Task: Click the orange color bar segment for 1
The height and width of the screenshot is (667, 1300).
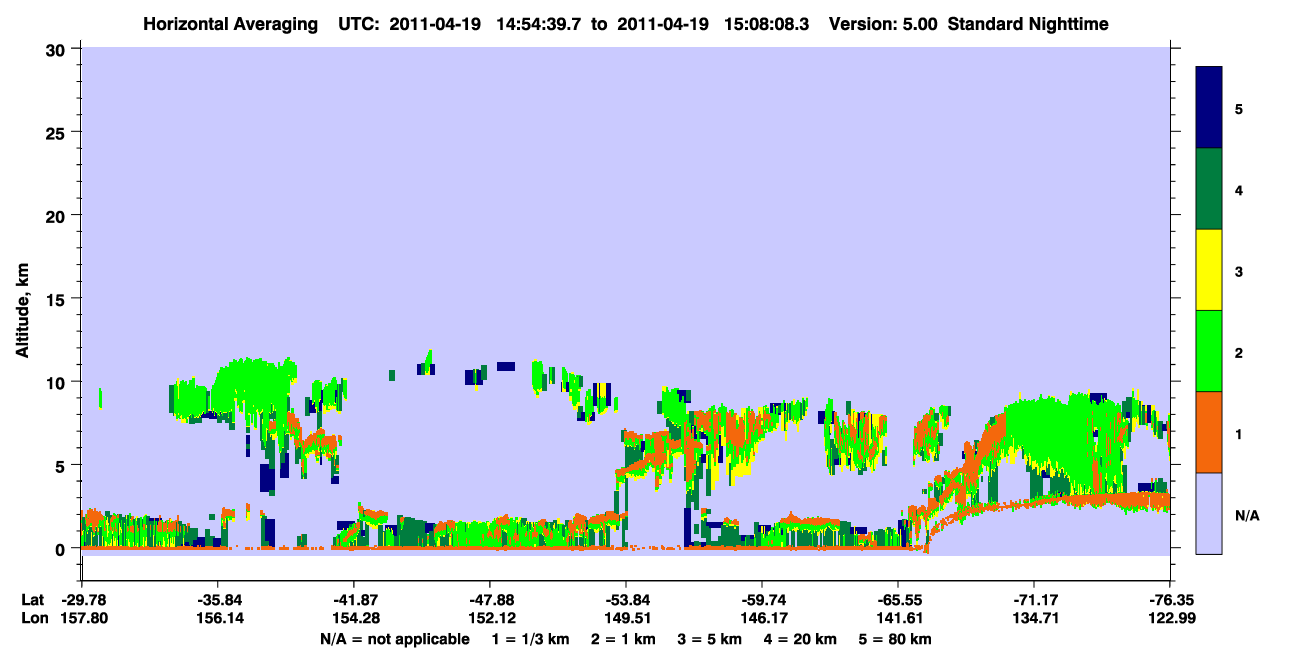Action: point(1209,432)
